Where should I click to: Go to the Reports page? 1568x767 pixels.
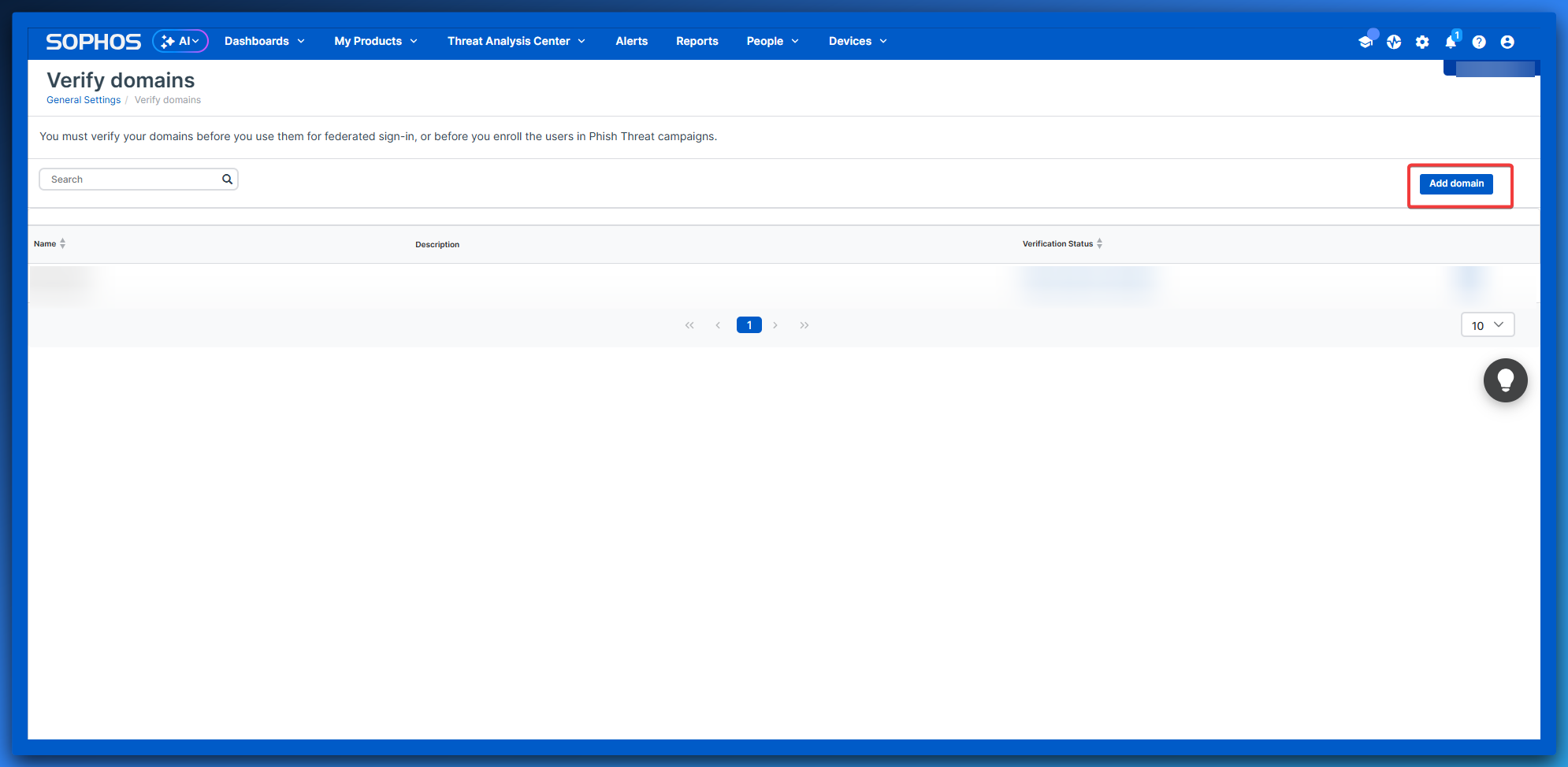[x=697, y=41]
